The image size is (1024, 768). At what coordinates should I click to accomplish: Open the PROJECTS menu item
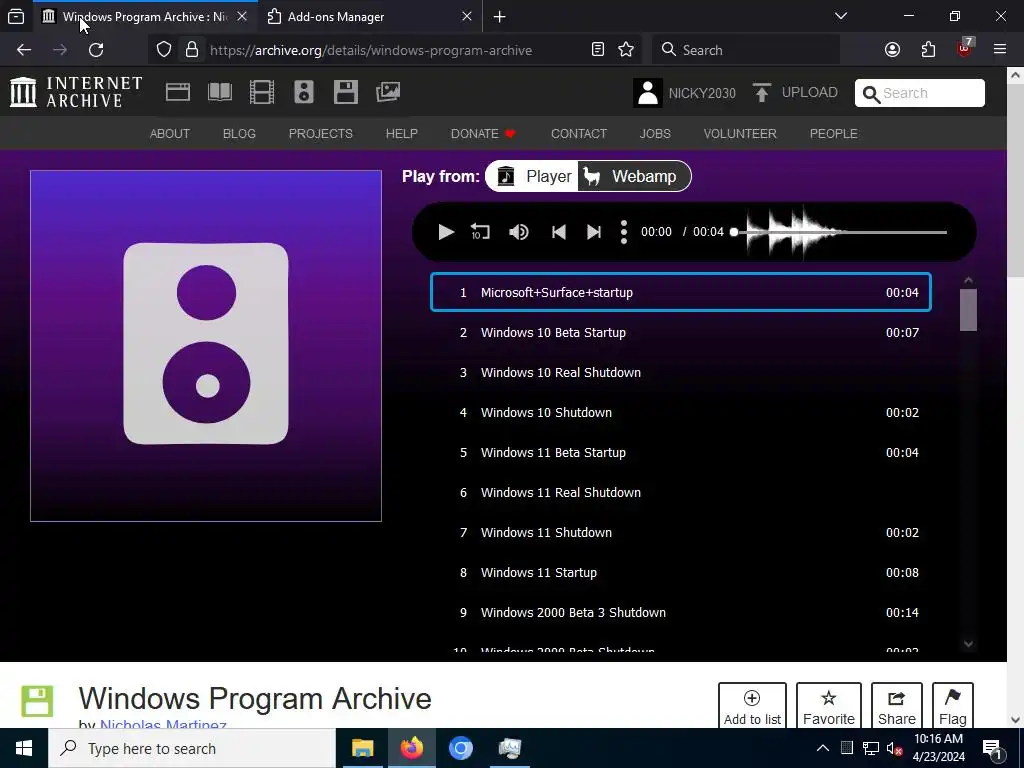pos(321,133)
